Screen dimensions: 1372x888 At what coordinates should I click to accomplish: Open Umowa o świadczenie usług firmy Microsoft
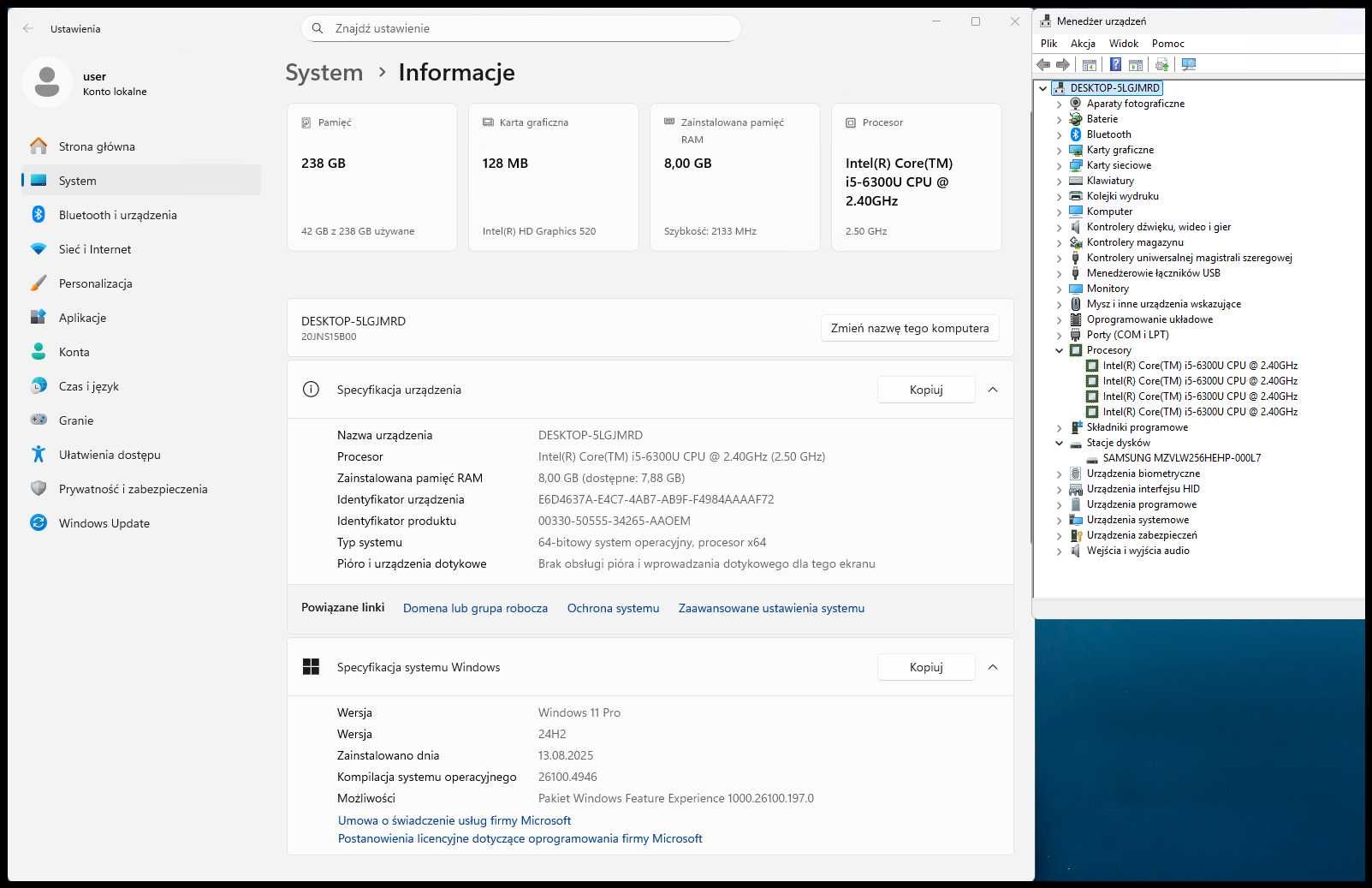pos(454,820)
